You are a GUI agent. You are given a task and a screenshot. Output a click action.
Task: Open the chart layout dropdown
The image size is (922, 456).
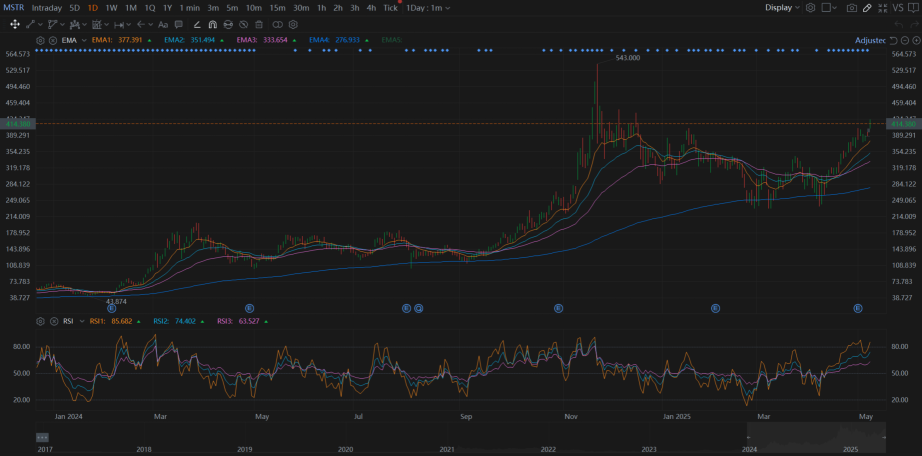829,8
